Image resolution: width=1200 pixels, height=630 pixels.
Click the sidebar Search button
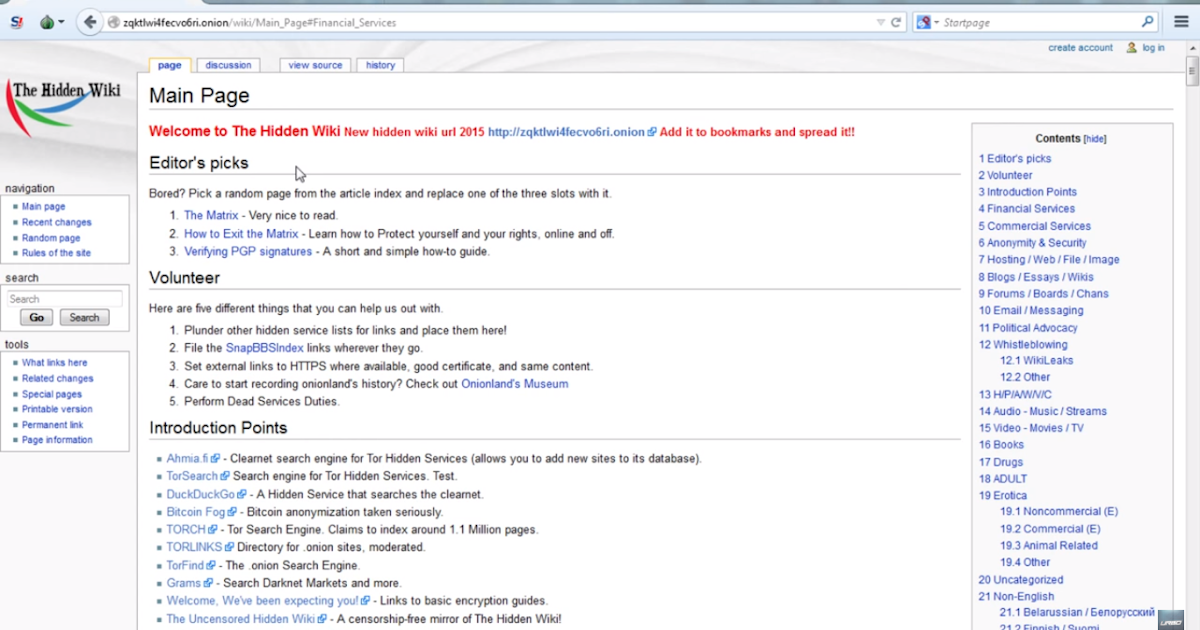(x=84, y=317)
